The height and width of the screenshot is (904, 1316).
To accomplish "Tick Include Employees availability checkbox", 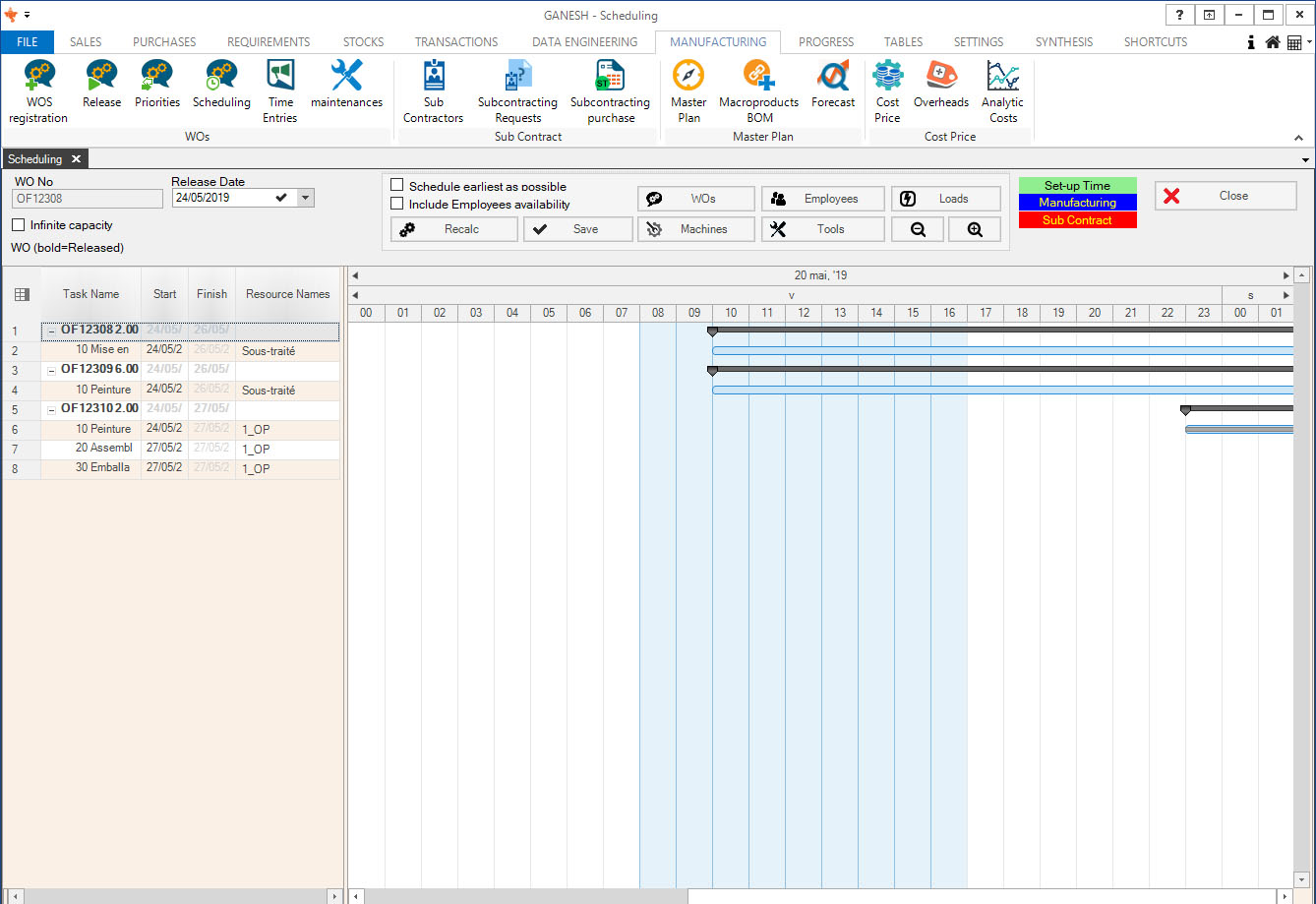I will click(x=397, y=204).
